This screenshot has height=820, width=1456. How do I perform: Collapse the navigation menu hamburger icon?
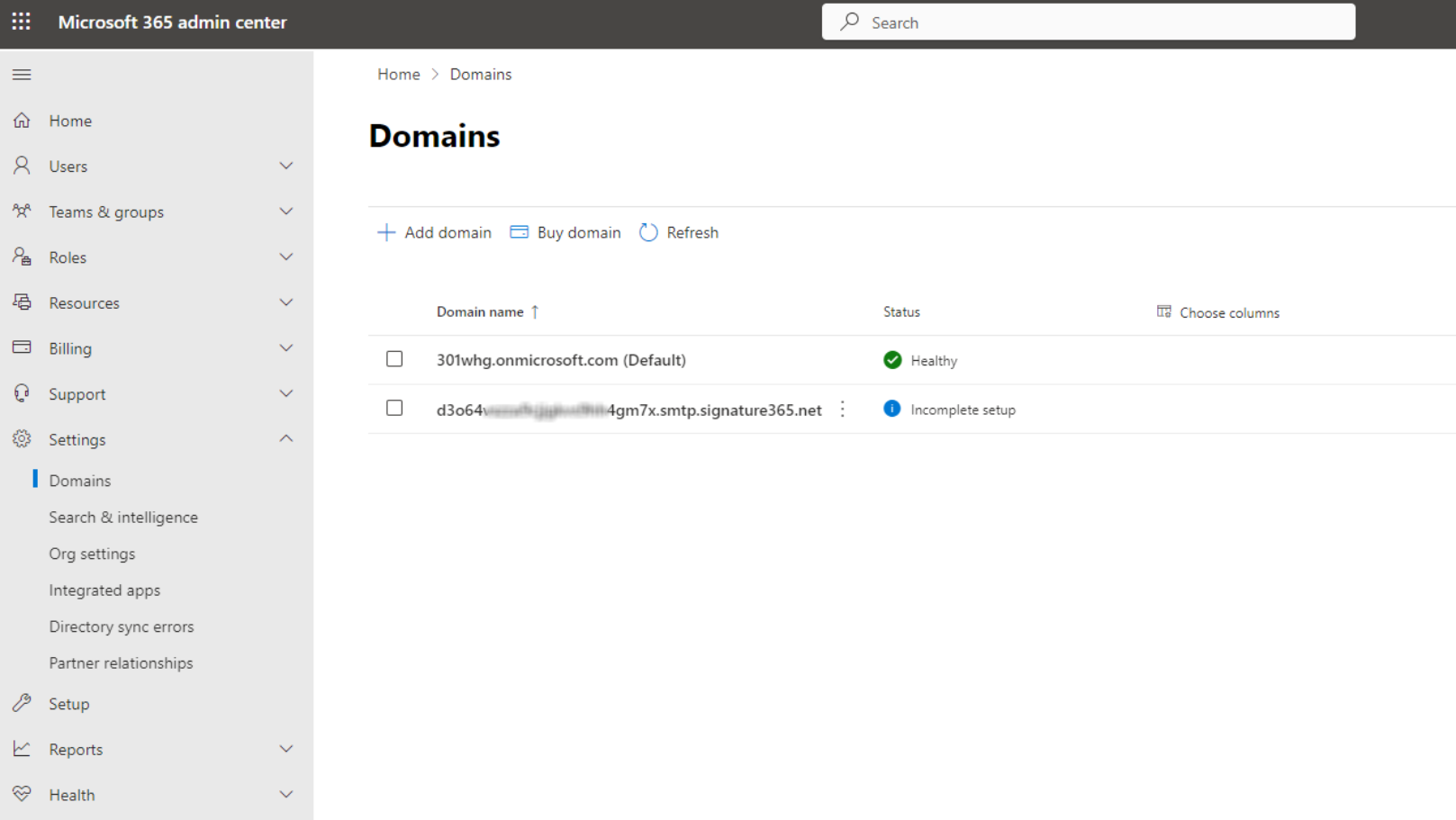pos(22,75)
